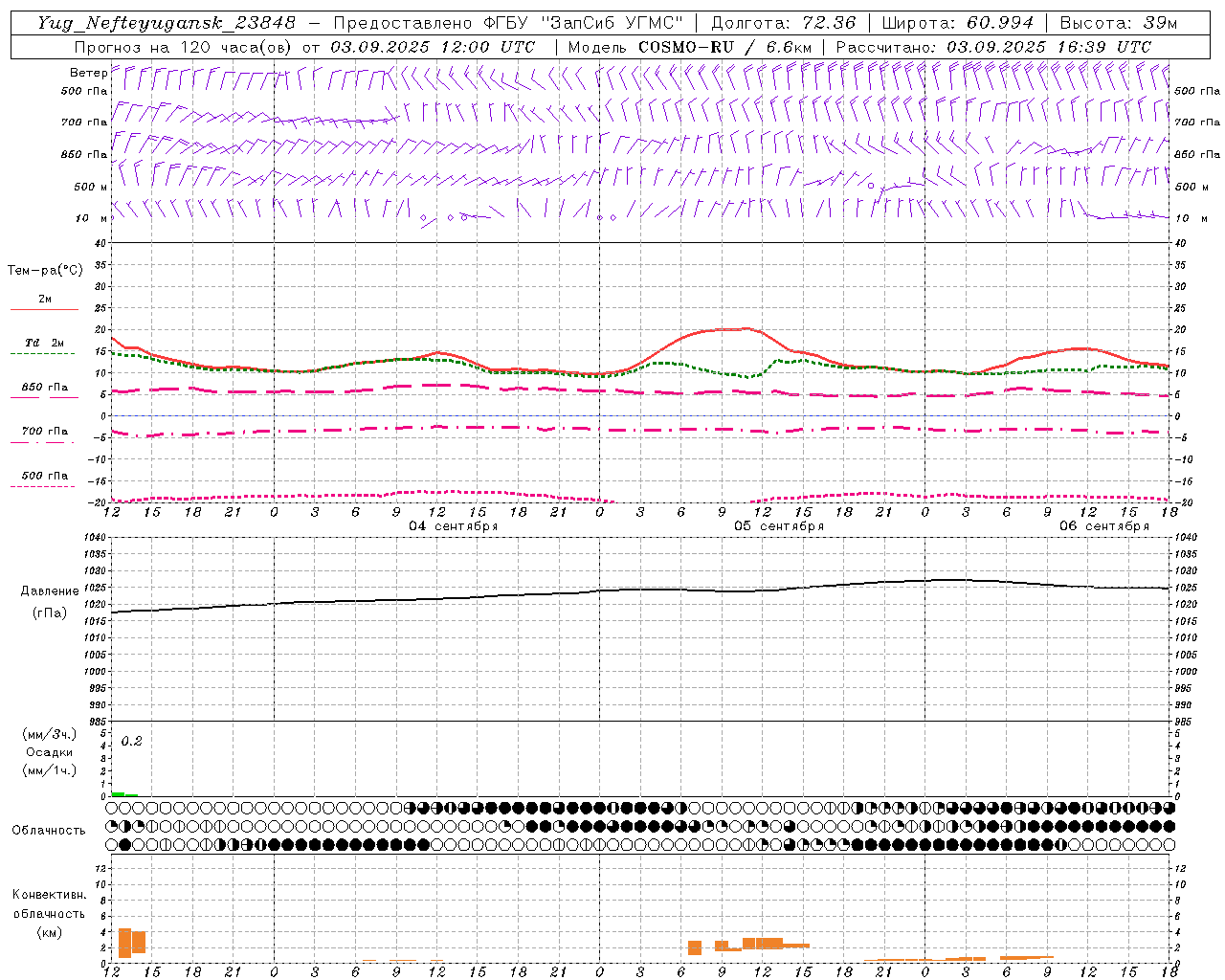The image size is (1225, 980).
Task: Click the '0.2' precipitation value
Action: (x=132, y=742)
